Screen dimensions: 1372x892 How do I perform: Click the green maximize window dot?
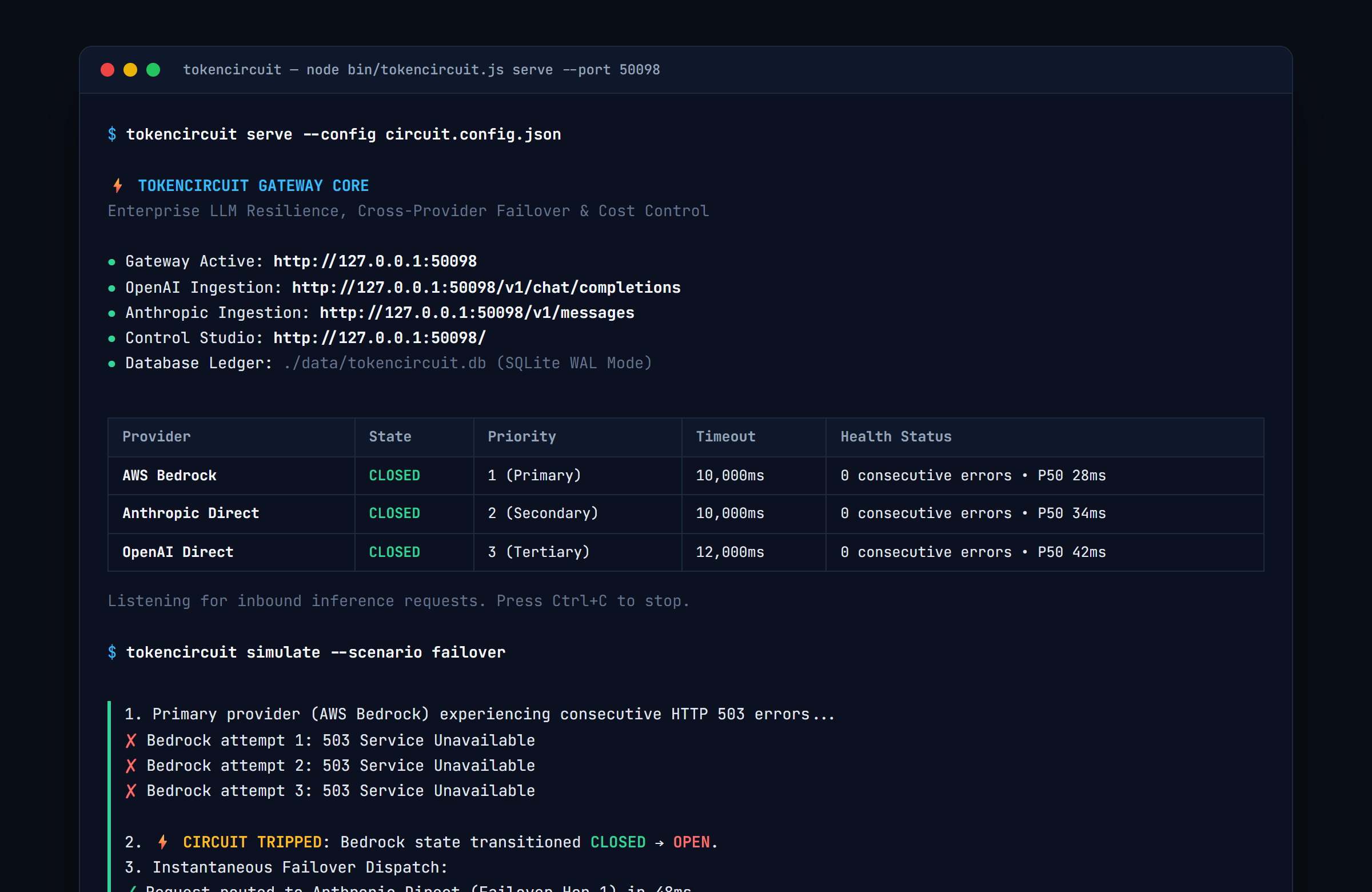click(153, 70)
